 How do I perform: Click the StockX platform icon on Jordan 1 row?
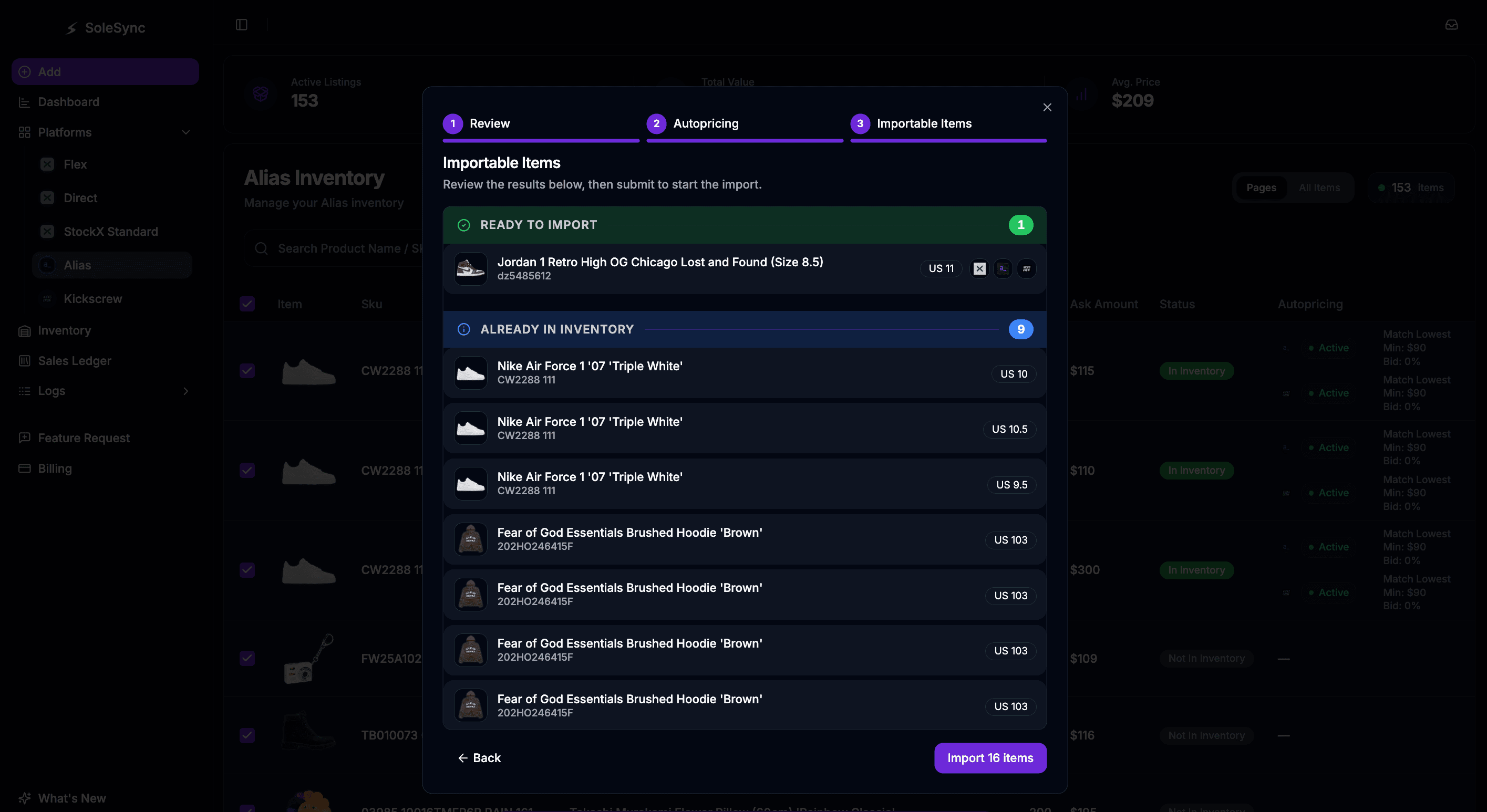pyautogui.click(x=979, y=268)
